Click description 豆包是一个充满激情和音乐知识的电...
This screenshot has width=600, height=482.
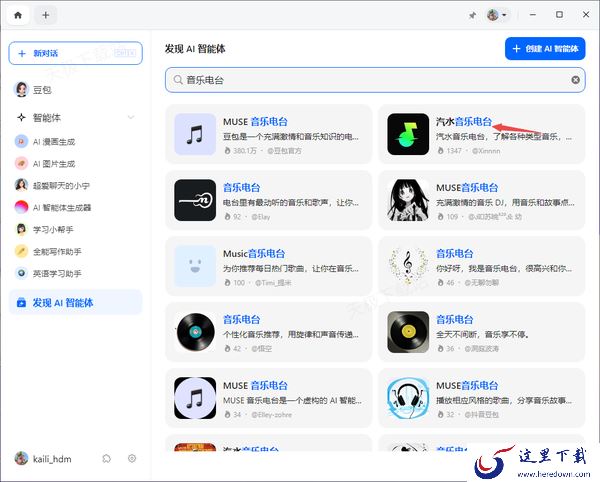[x=291, y=137]
